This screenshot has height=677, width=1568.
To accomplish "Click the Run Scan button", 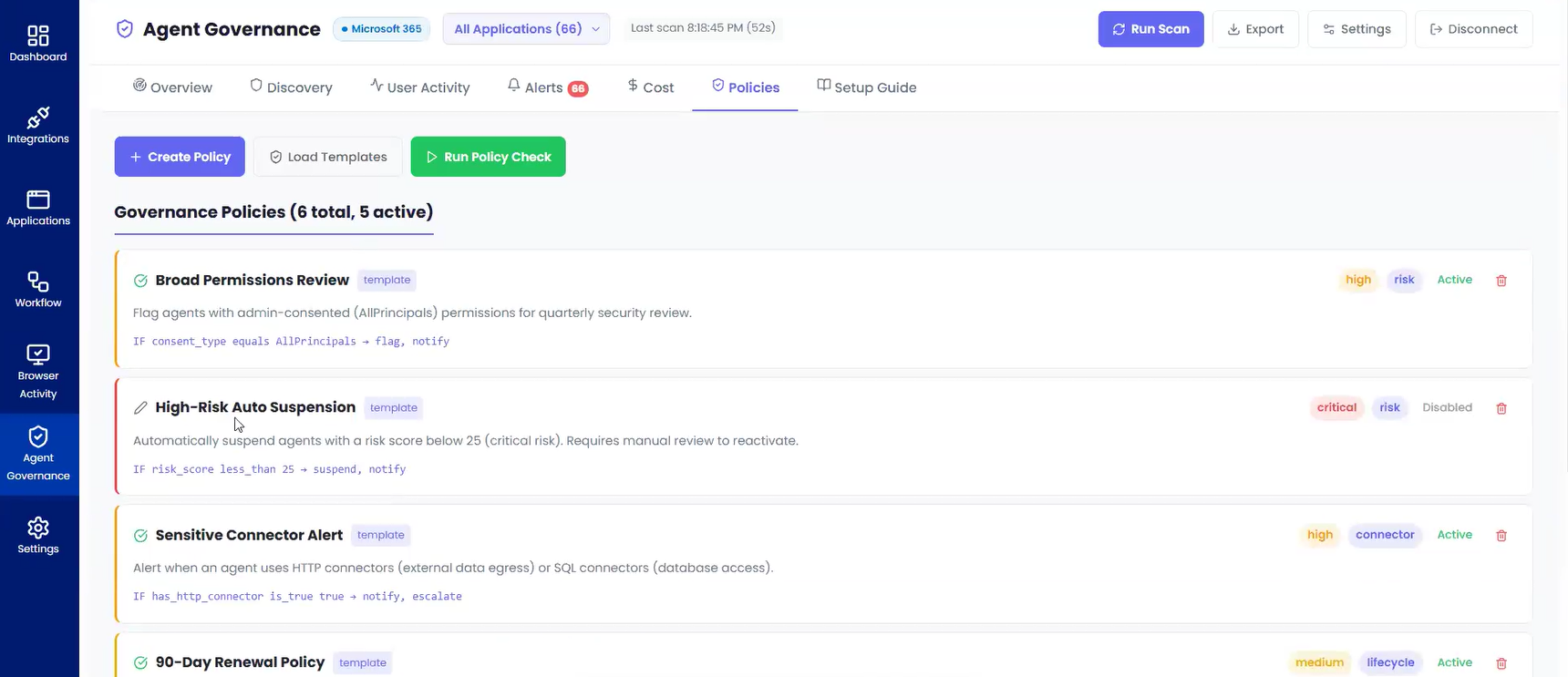I will [1150, 29].
